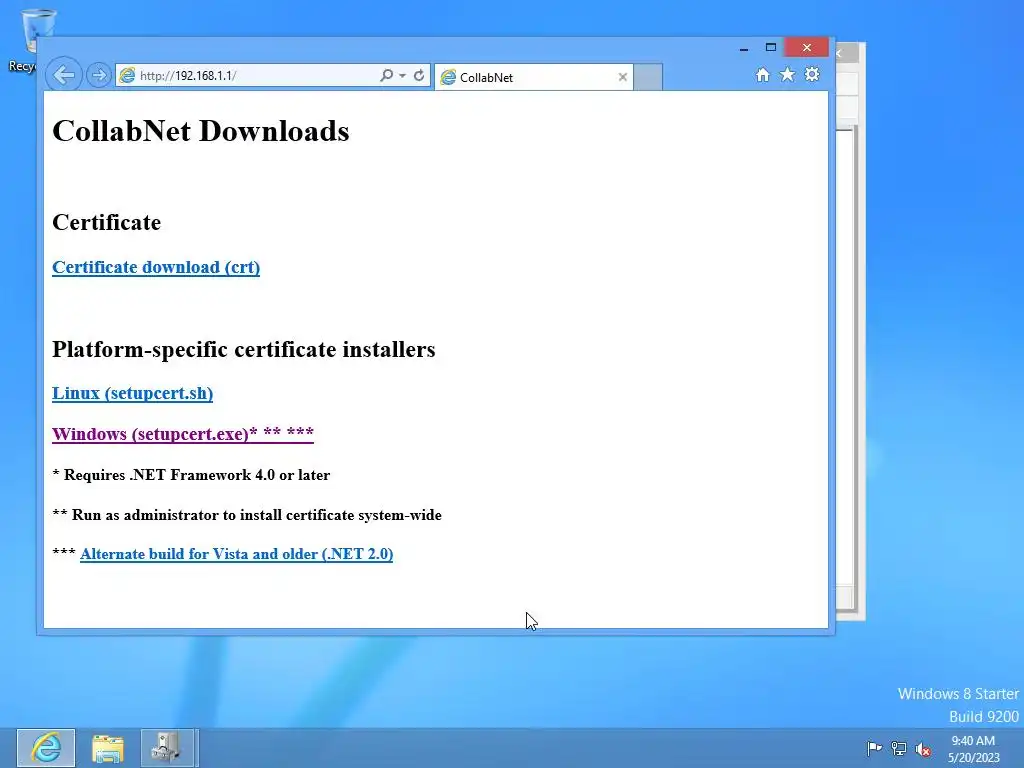Close the Internet Explorer window
Screen dimensions: 1024x768
(x=807, y=48)
